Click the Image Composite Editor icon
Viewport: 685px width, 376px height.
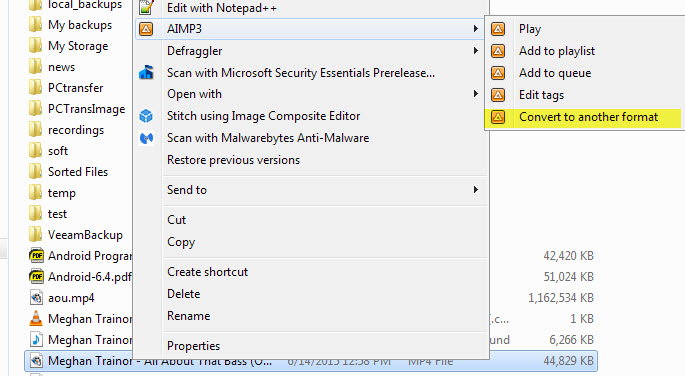coord(146,116)
